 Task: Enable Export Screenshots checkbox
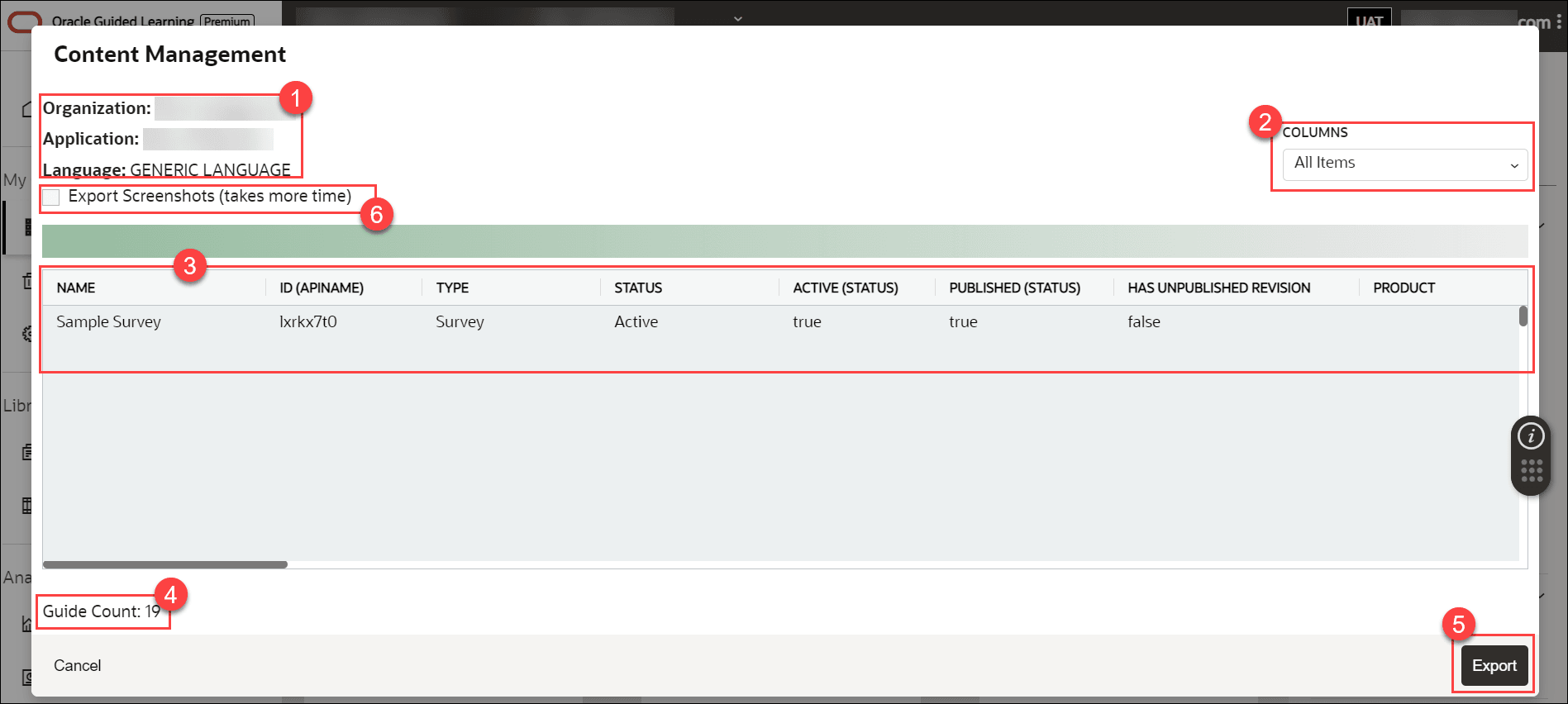[x=51, y=197]
